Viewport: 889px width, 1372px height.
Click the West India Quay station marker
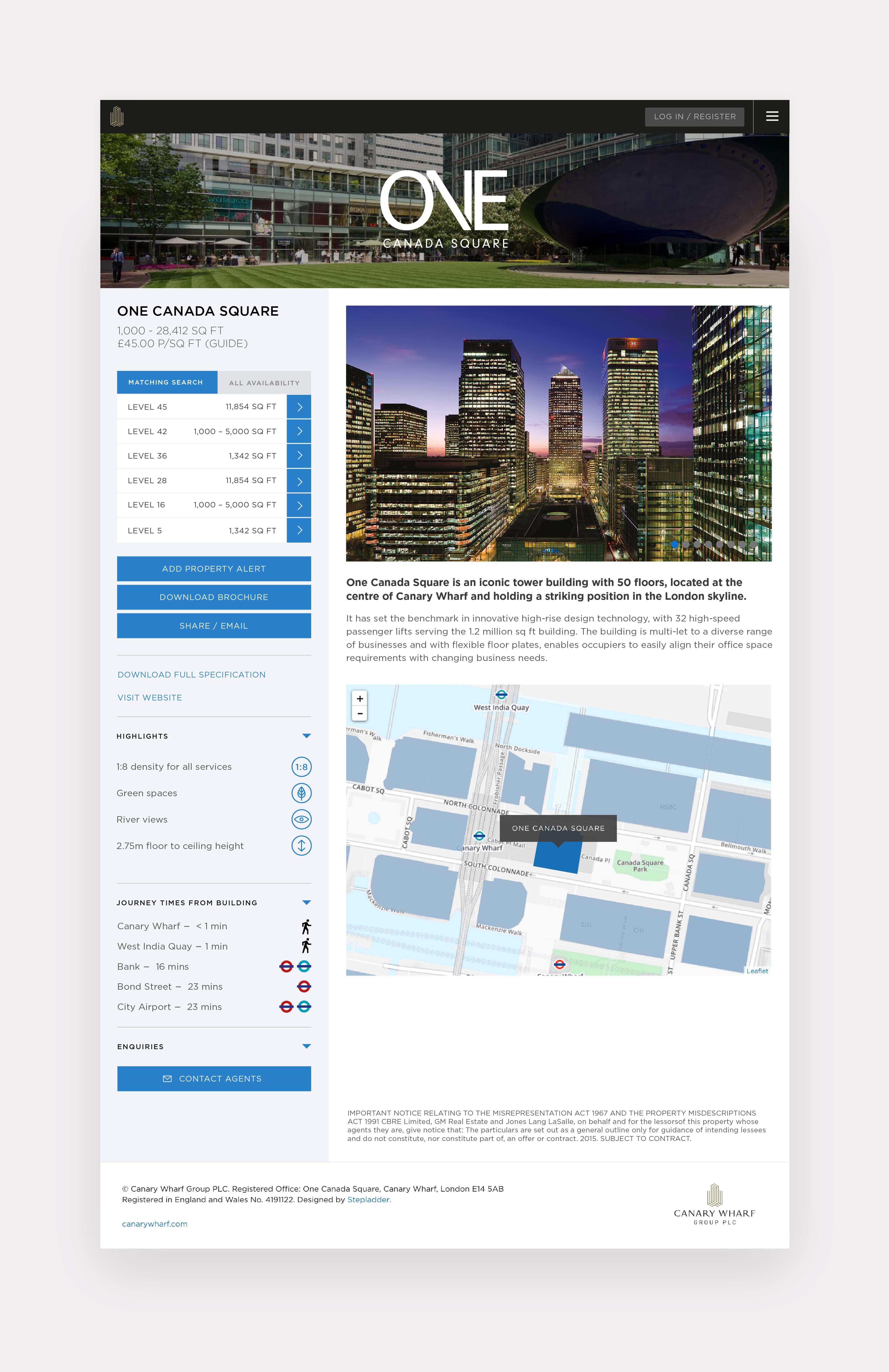(501, 695)
